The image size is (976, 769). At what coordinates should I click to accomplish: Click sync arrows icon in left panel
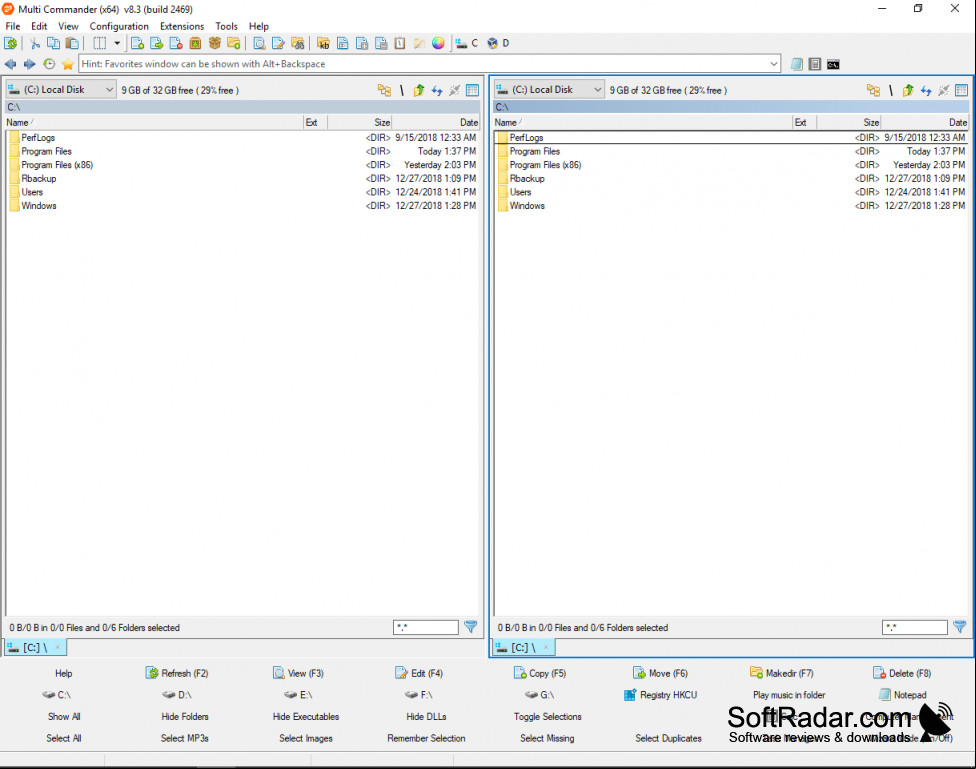click(x=437, y=90)
